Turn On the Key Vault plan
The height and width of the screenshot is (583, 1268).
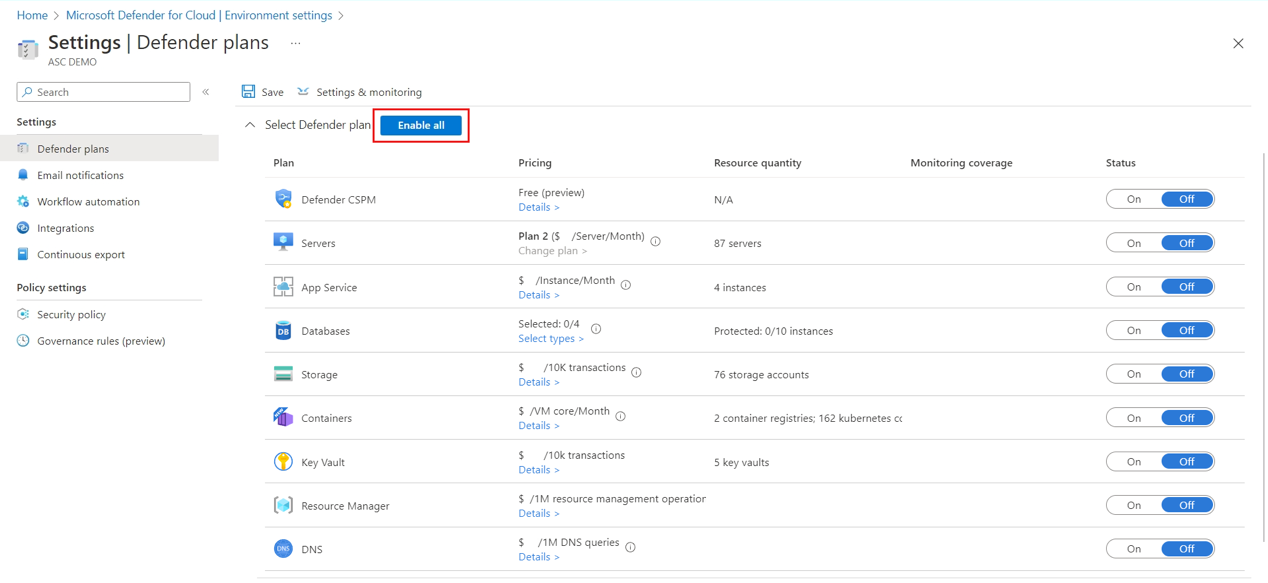pos(1134,462)
